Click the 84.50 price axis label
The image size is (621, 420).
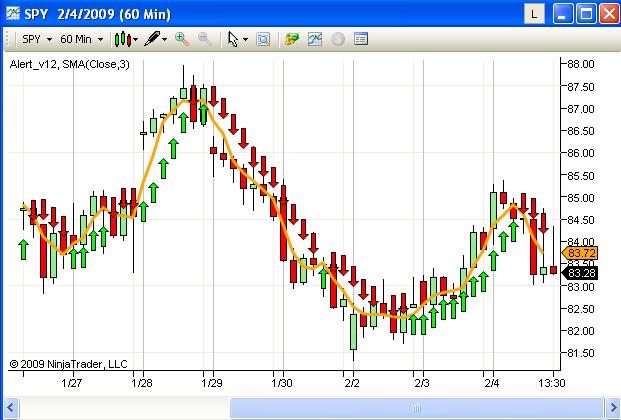581,220
